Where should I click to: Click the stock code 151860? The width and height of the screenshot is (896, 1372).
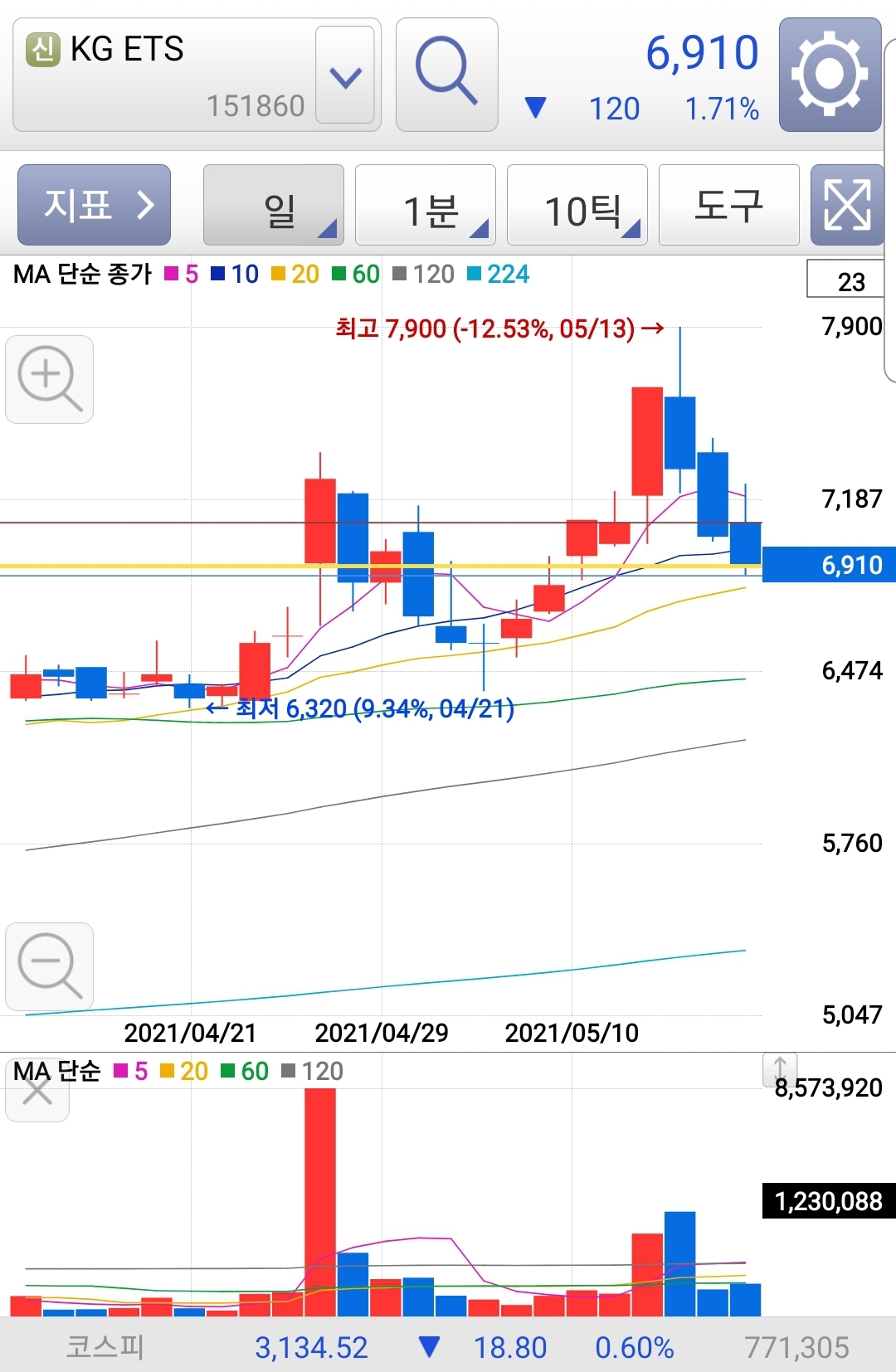point(256,106)
